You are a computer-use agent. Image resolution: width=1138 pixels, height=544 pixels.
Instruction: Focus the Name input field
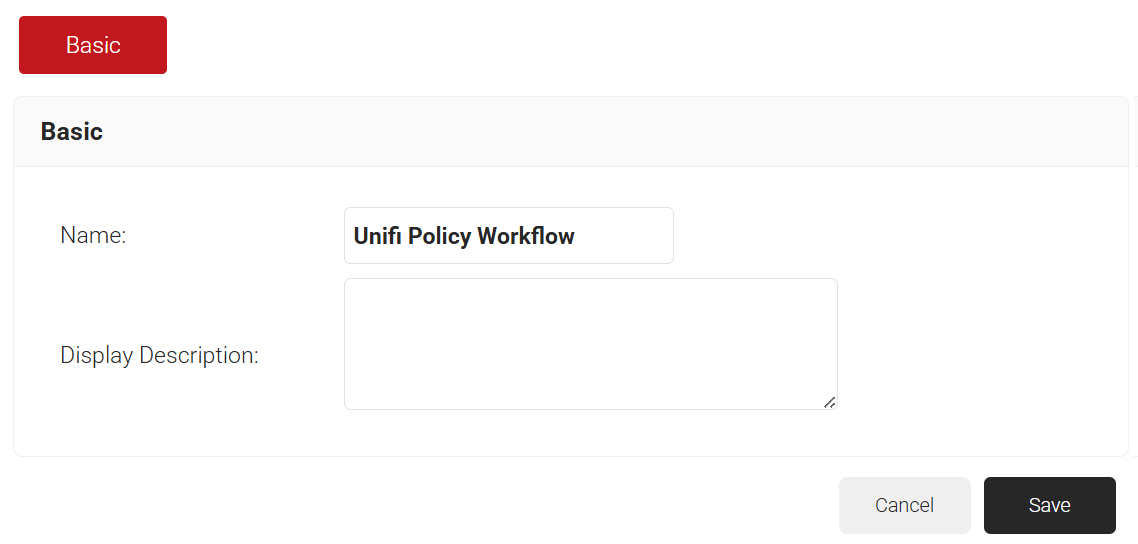tap(508, 236)
